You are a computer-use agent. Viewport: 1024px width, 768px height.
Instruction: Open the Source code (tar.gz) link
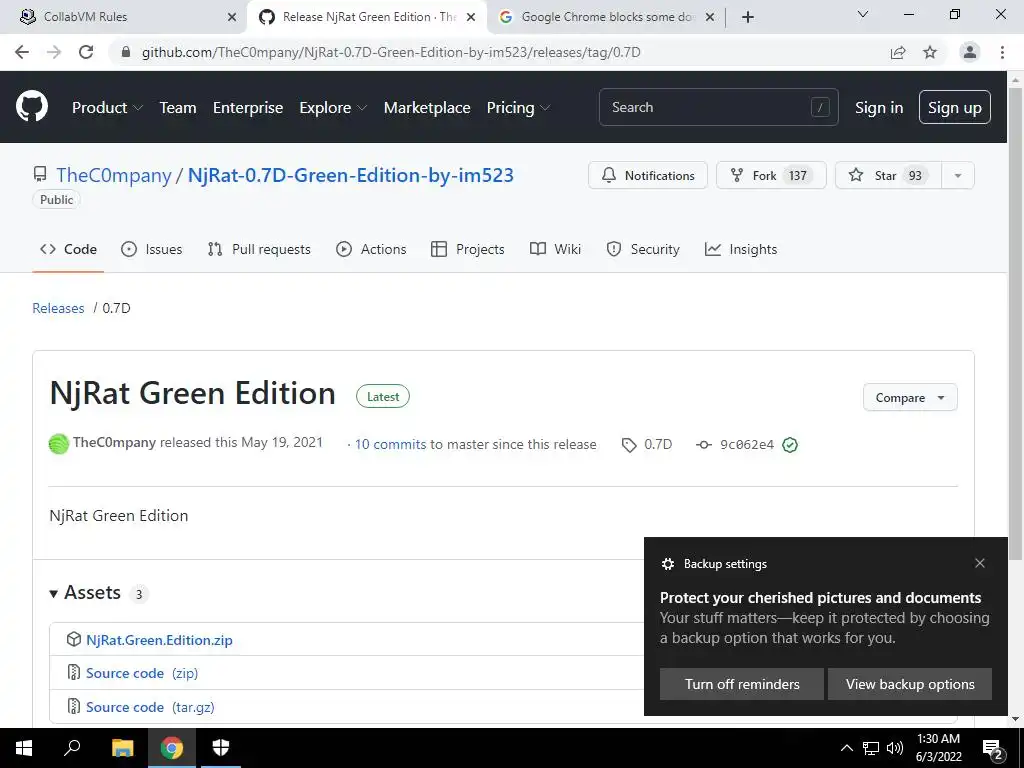150,707
